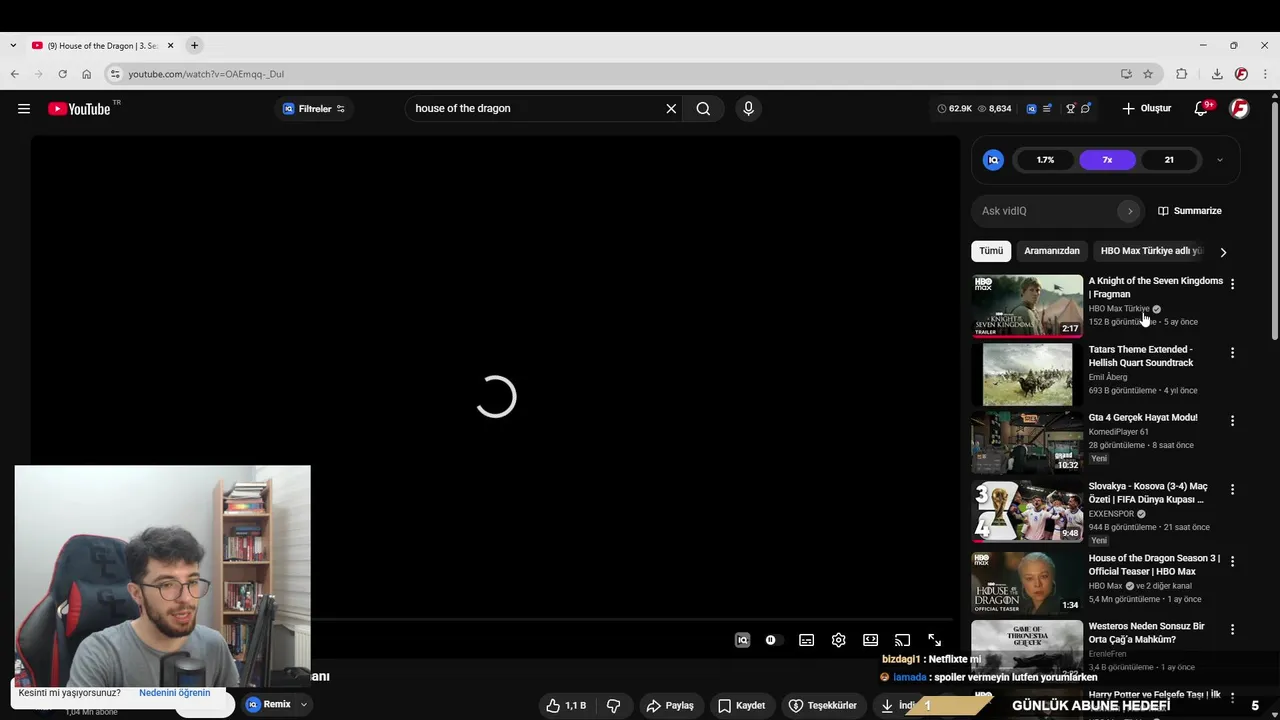Click the vidIQ views stat 8,634
Screen dimensions: 1280x720
[x=994, y=109]
